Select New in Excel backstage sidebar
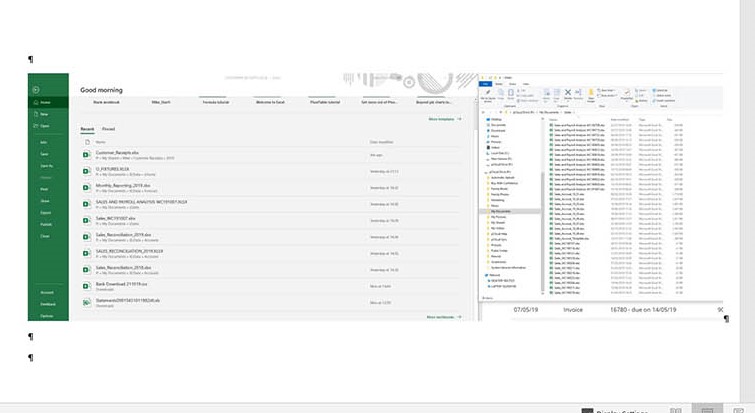Screen dimensions: 755x413 tap(41, 114)
